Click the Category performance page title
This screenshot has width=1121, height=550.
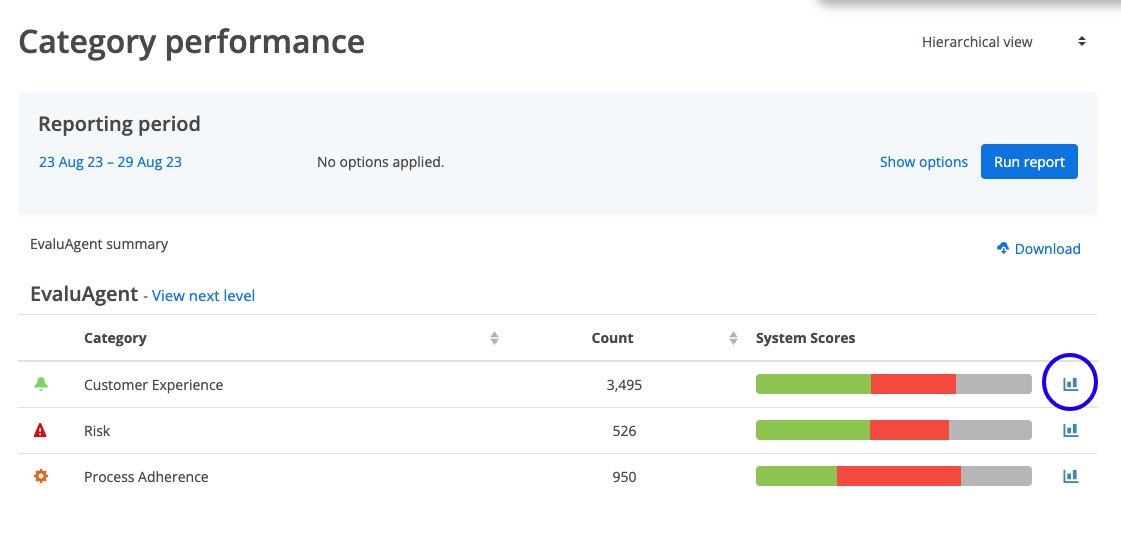point(192,42)
